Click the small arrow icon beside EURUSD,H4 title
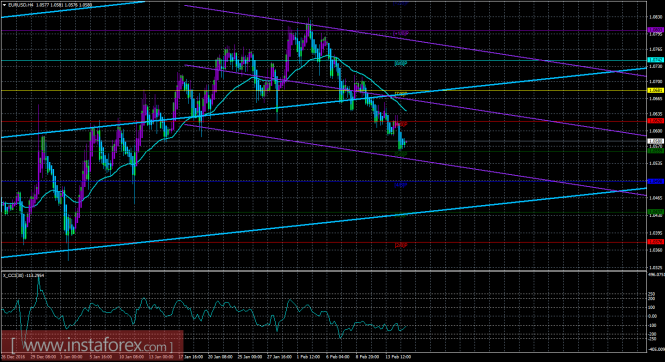The image size is (665, 362). [x=4, y=5]
